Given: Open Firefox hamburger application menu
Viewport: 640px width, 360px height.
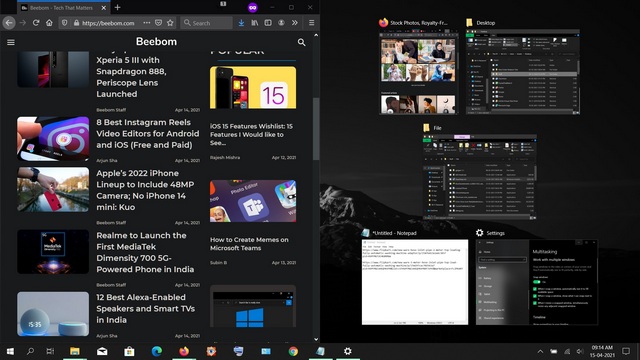Looking at the screenshot, I should pyautogui.click(x=311, y=23).
